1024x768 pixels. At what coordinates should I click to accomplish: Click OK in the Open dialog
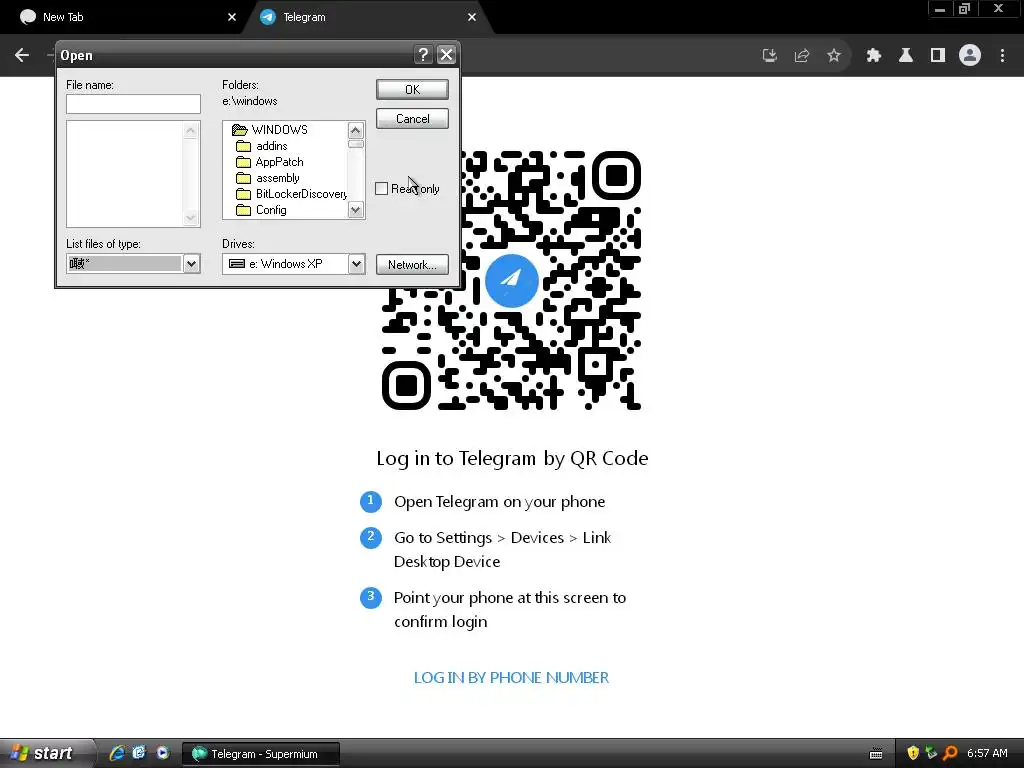pos(412,89)
